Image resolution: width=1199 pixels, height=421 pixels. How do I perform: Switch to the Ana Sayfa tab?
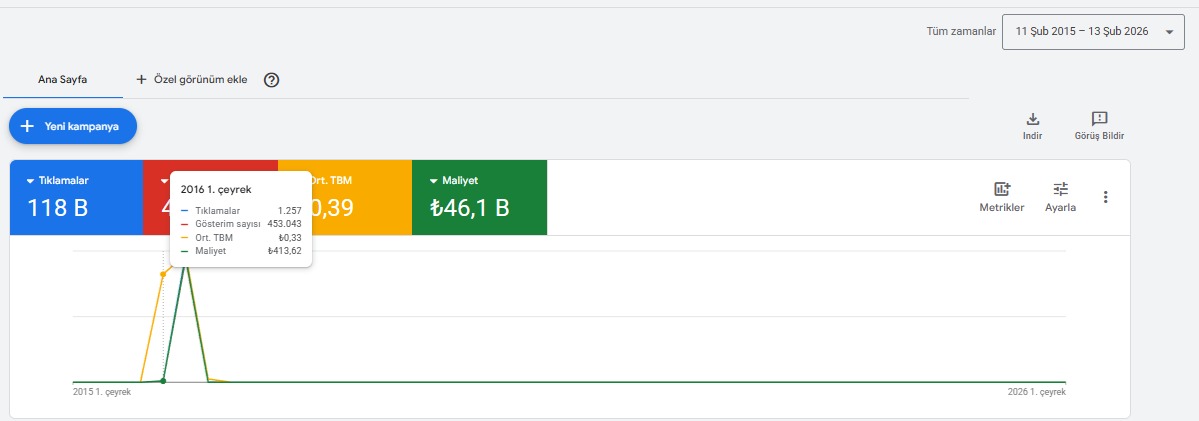coord(63,79)
